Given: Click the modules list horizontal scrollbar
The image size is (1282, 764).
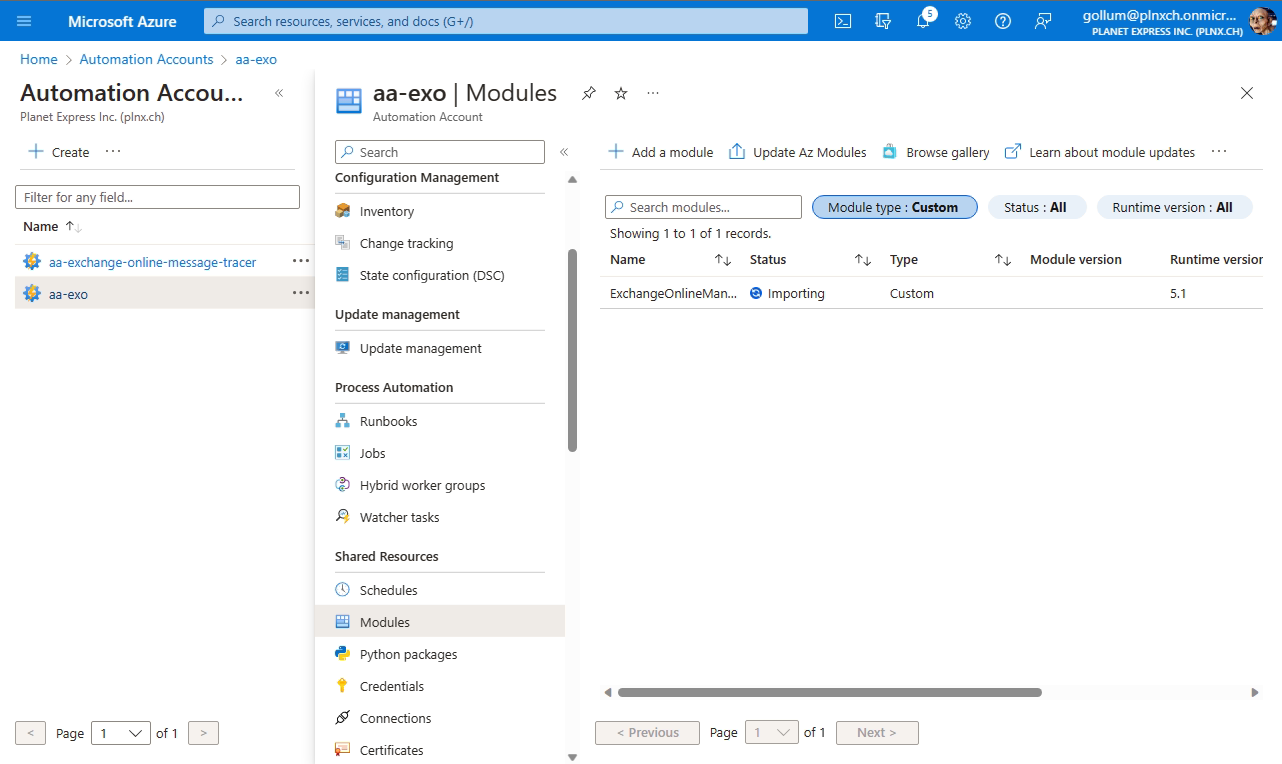Looking at the screenshot, I should coord(829,692).
